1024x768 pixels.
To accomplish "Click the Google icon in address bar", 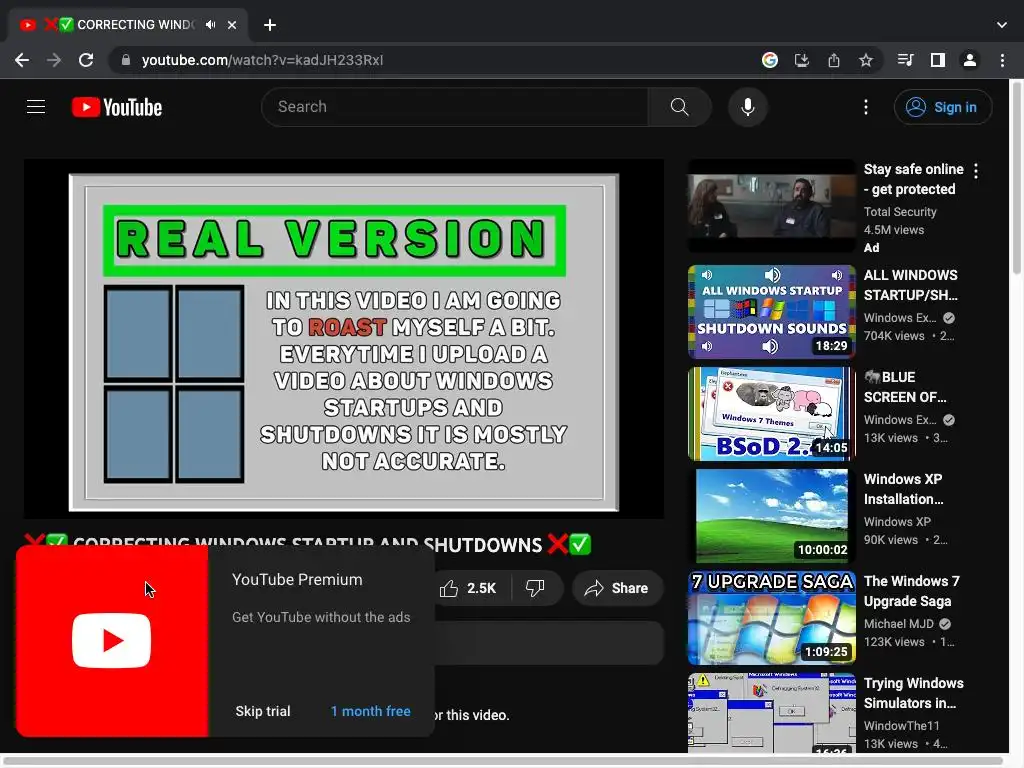I will 770,60.
